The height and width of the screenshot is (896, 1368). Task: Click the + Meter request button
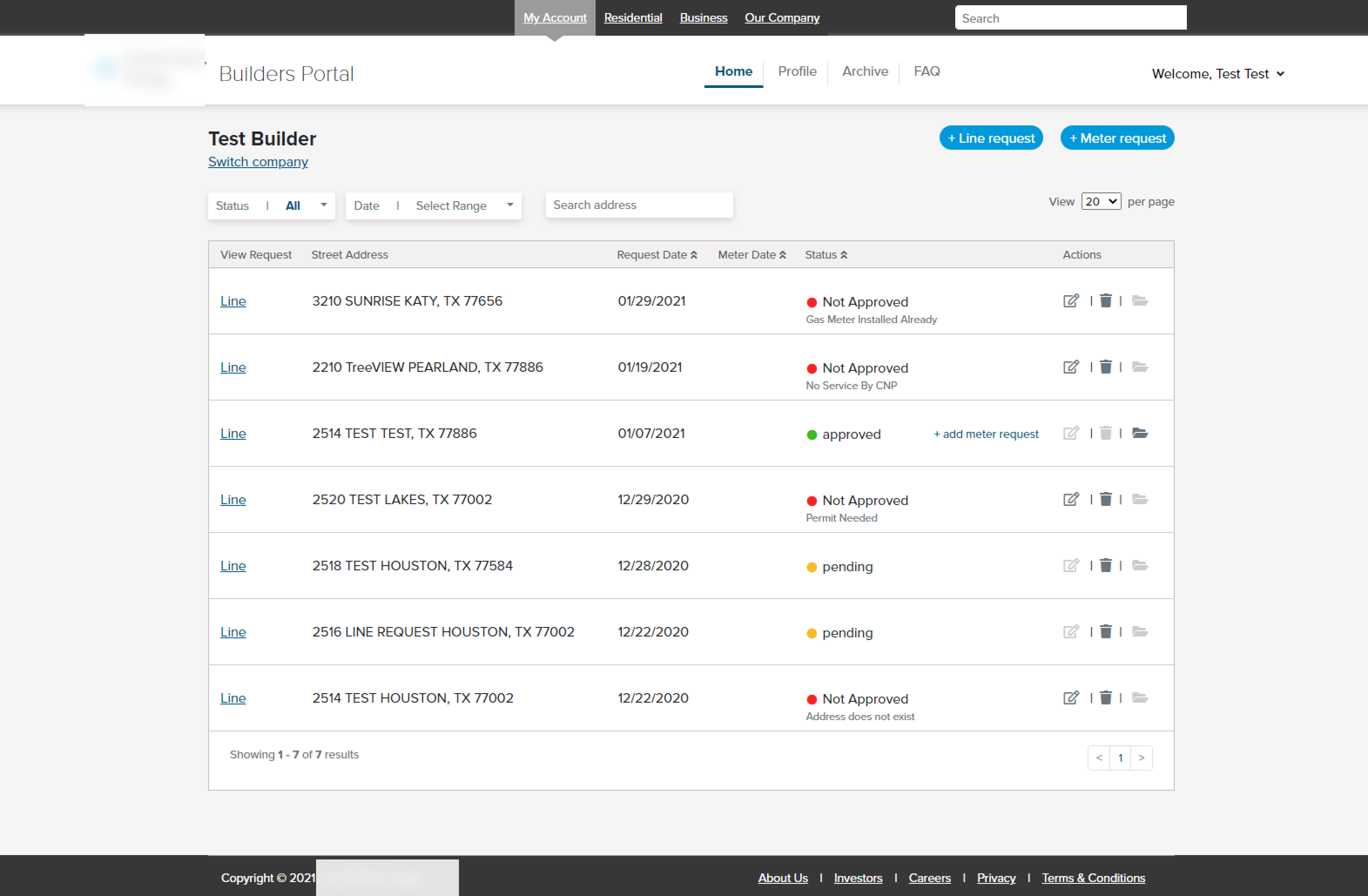pos(1116,138)
